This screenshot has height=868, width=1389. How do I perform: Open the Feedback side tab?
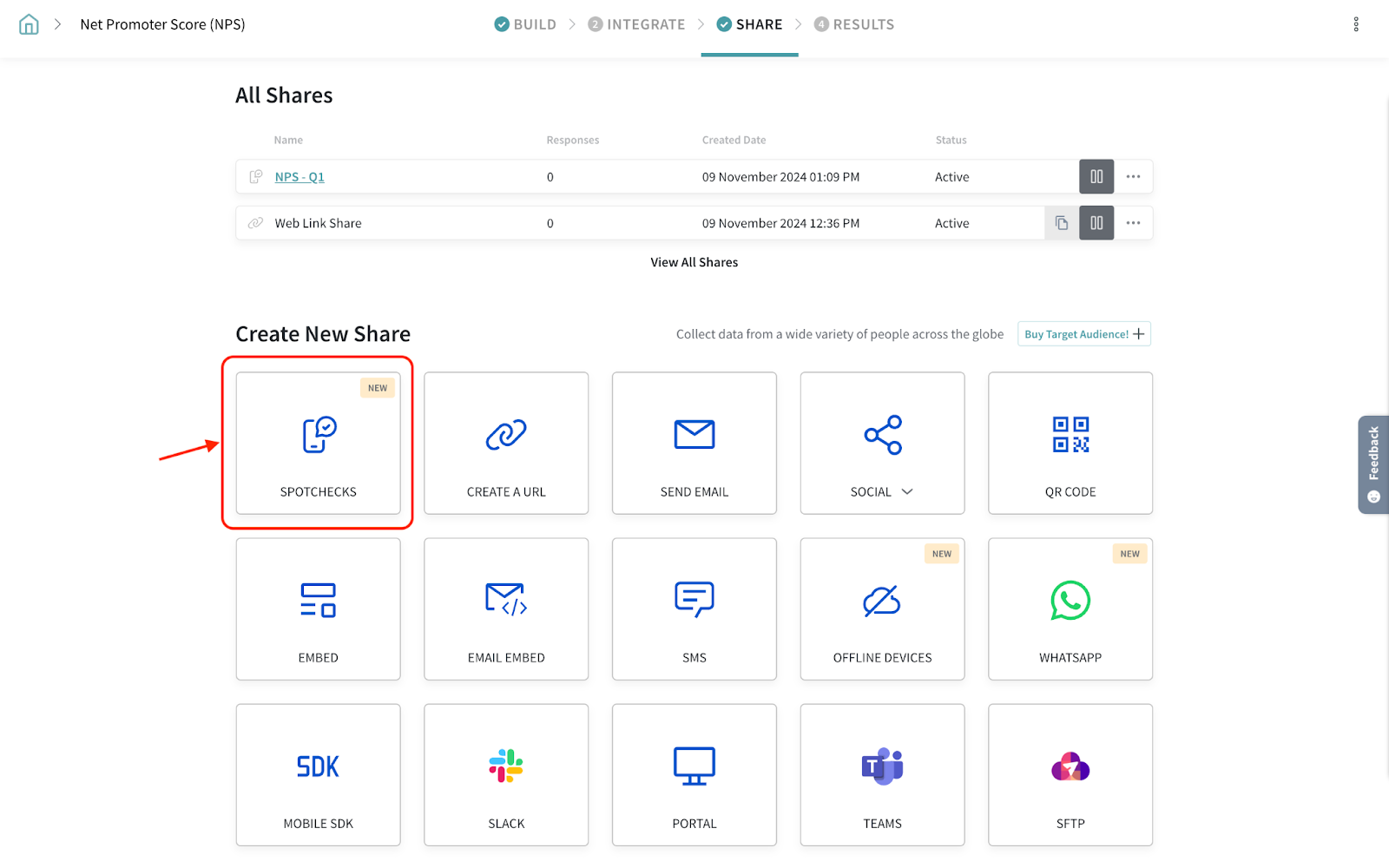click(x=1373, y=464)
